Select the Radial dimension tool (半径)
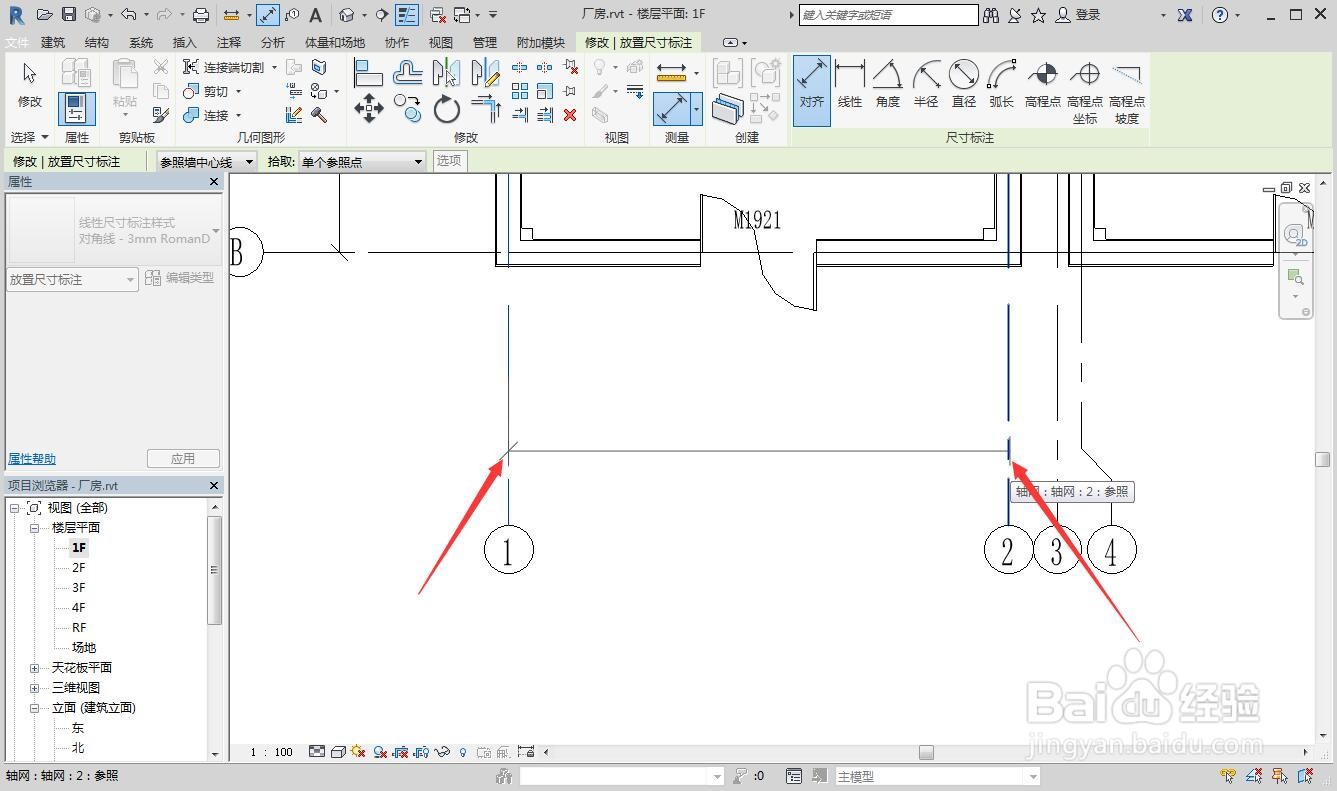Image resolution: width=1337 pixels, height=791 pixels. [x=926, y=85]
